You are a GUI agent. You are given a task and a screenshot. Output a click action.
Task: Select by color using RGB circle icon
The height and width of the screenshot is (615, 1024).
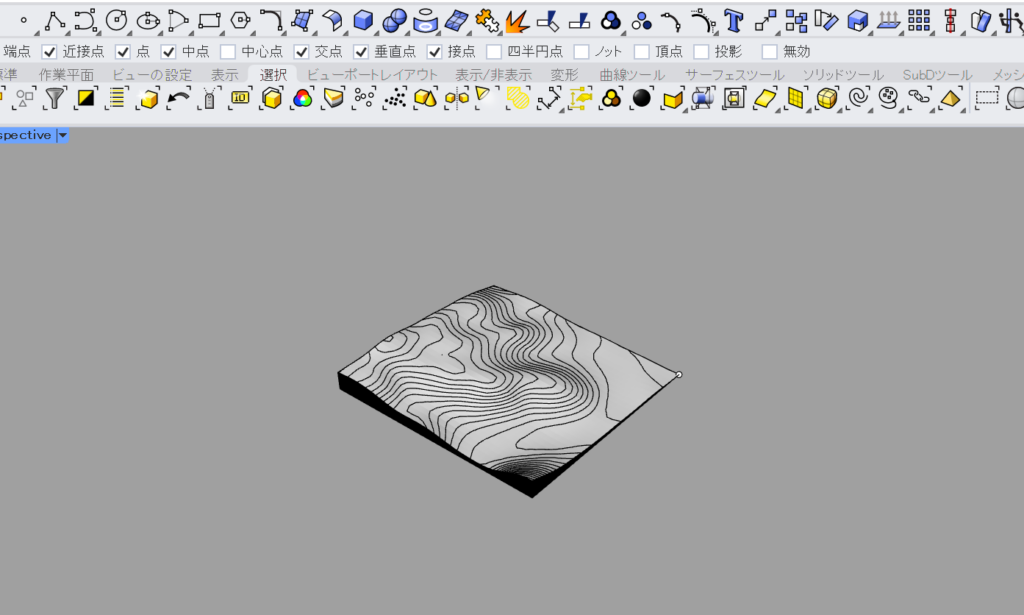click(302, 97)
